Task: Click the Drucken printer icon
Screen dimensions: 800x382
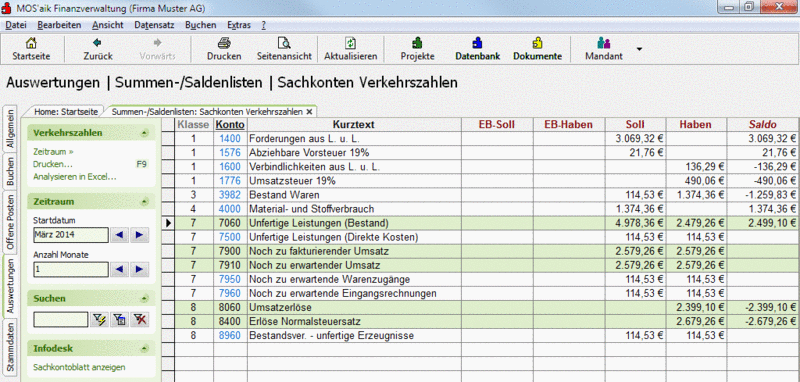Action: pyautogui.click(x=224, y=43)
